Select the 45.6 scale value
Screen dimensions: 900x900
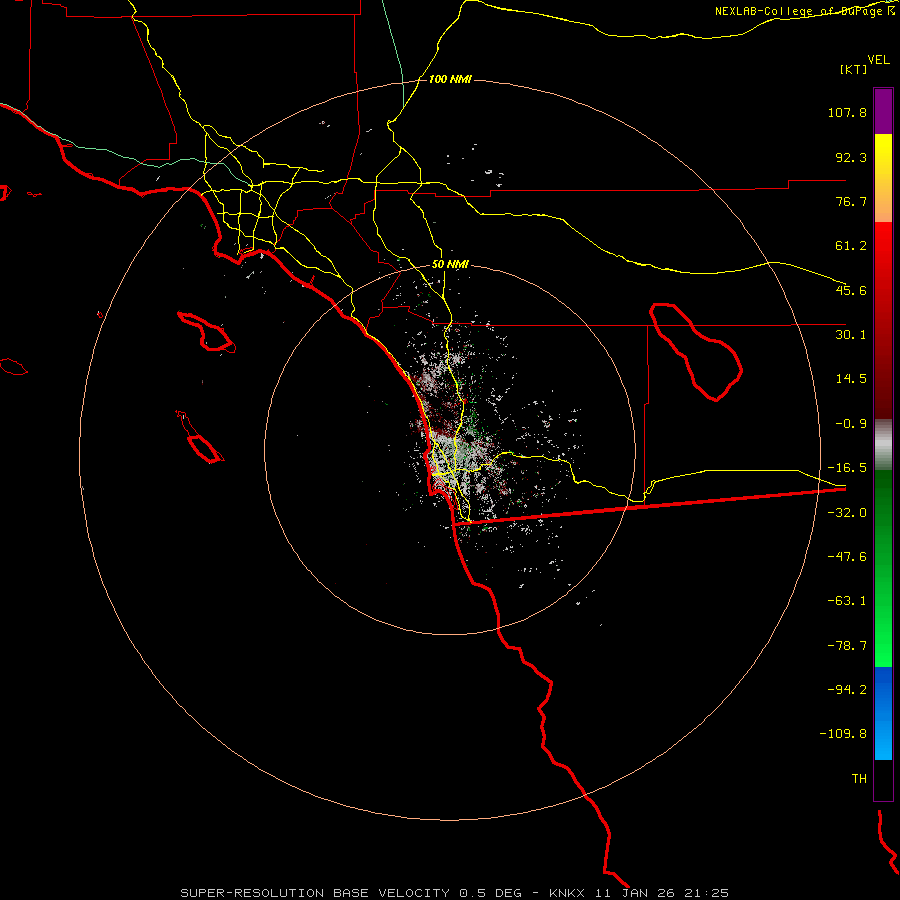[x=851, y=290]
